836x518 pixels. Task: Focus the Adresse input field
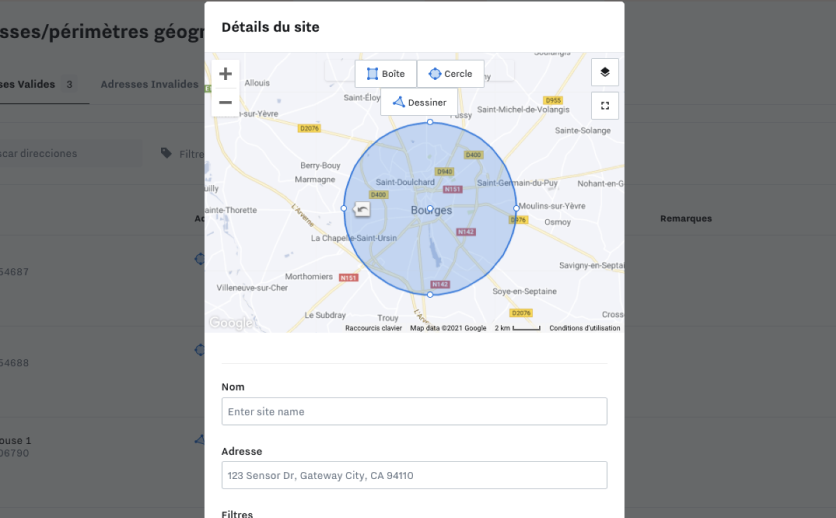pos(414,475)
